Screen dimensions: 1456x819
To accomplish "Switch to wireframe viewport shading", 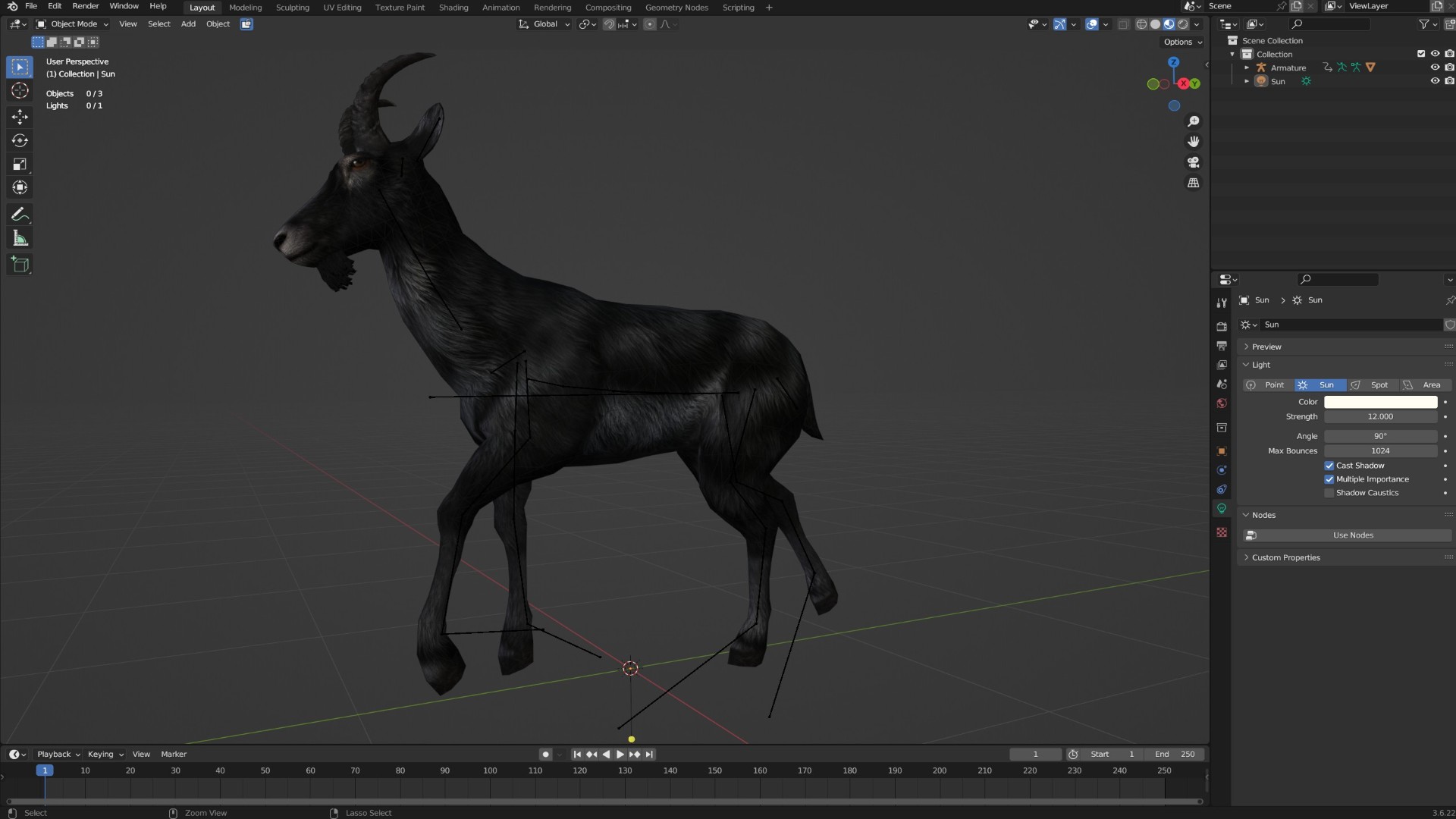I will (1141, 24).
